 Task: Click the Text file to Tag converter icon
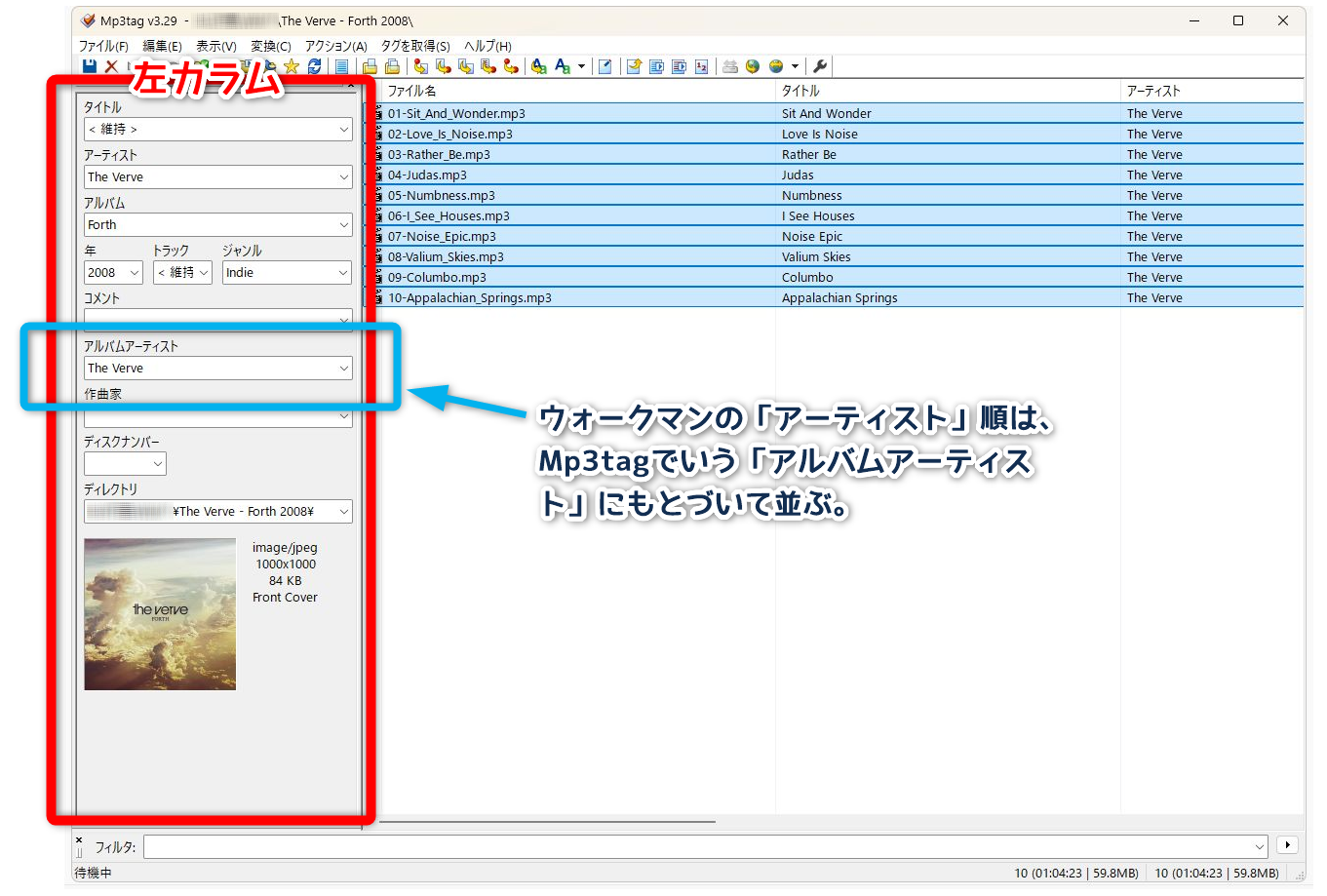point(488,66)
